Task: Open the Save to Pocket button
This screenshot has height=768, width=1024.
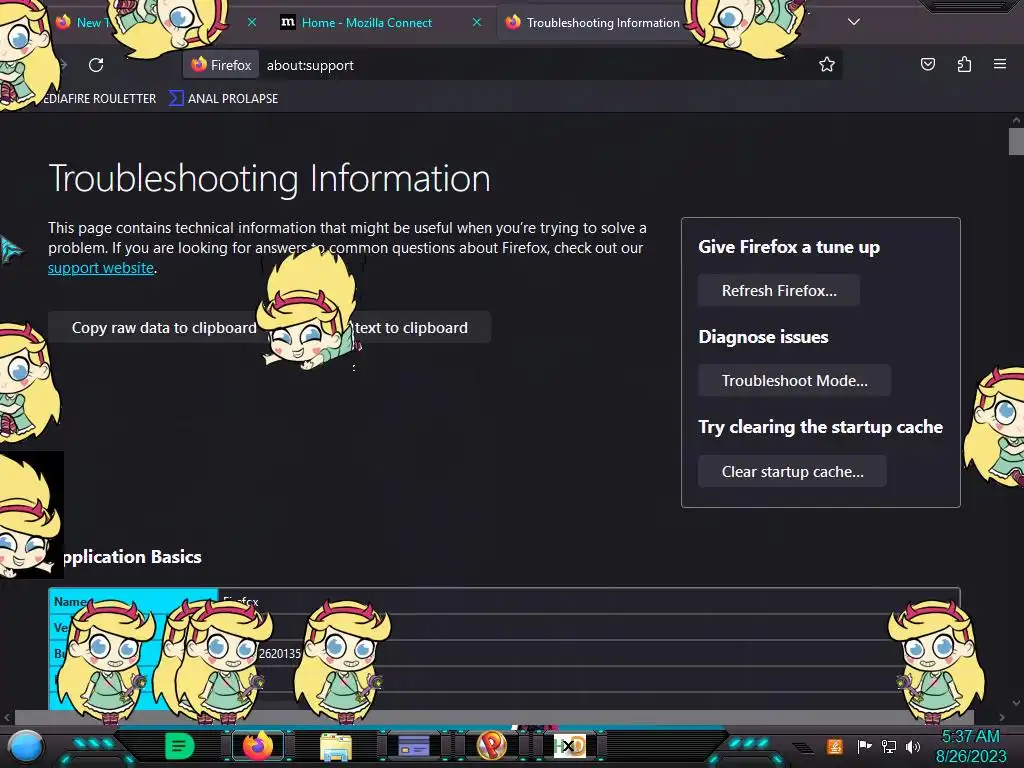Action: 927,64
